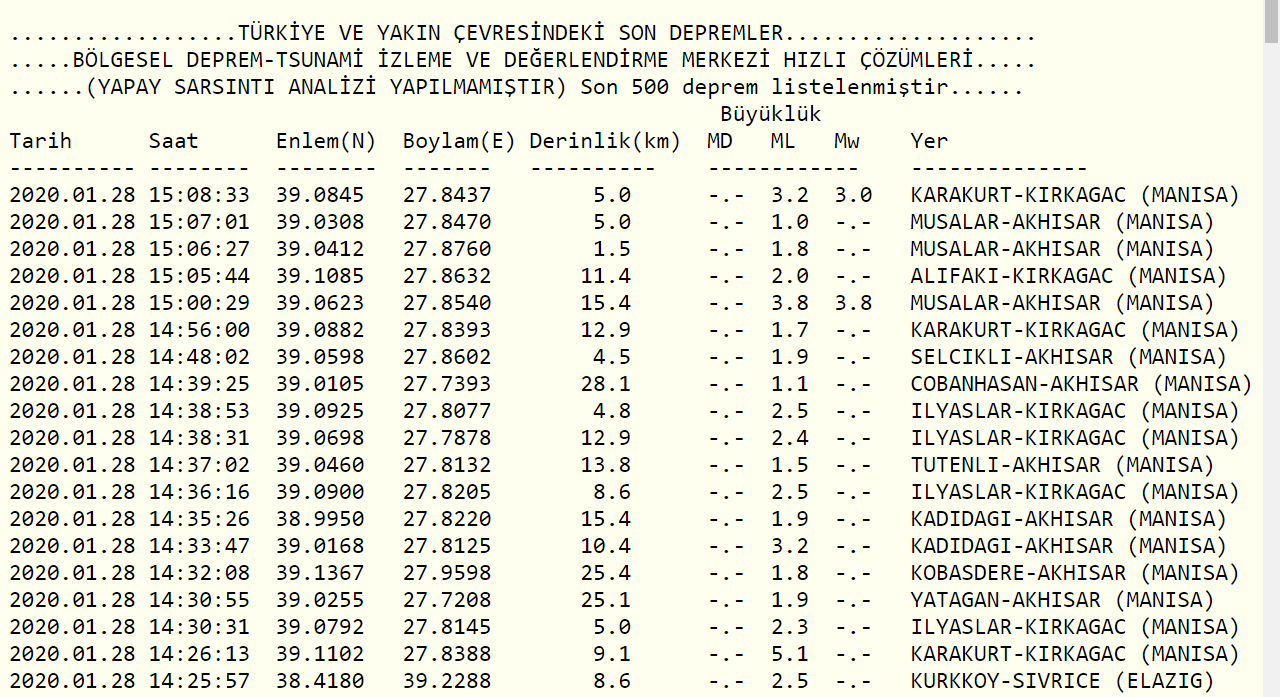Click the Yer column header
The height and width of the screenshot is (697, 1280).
929,141
